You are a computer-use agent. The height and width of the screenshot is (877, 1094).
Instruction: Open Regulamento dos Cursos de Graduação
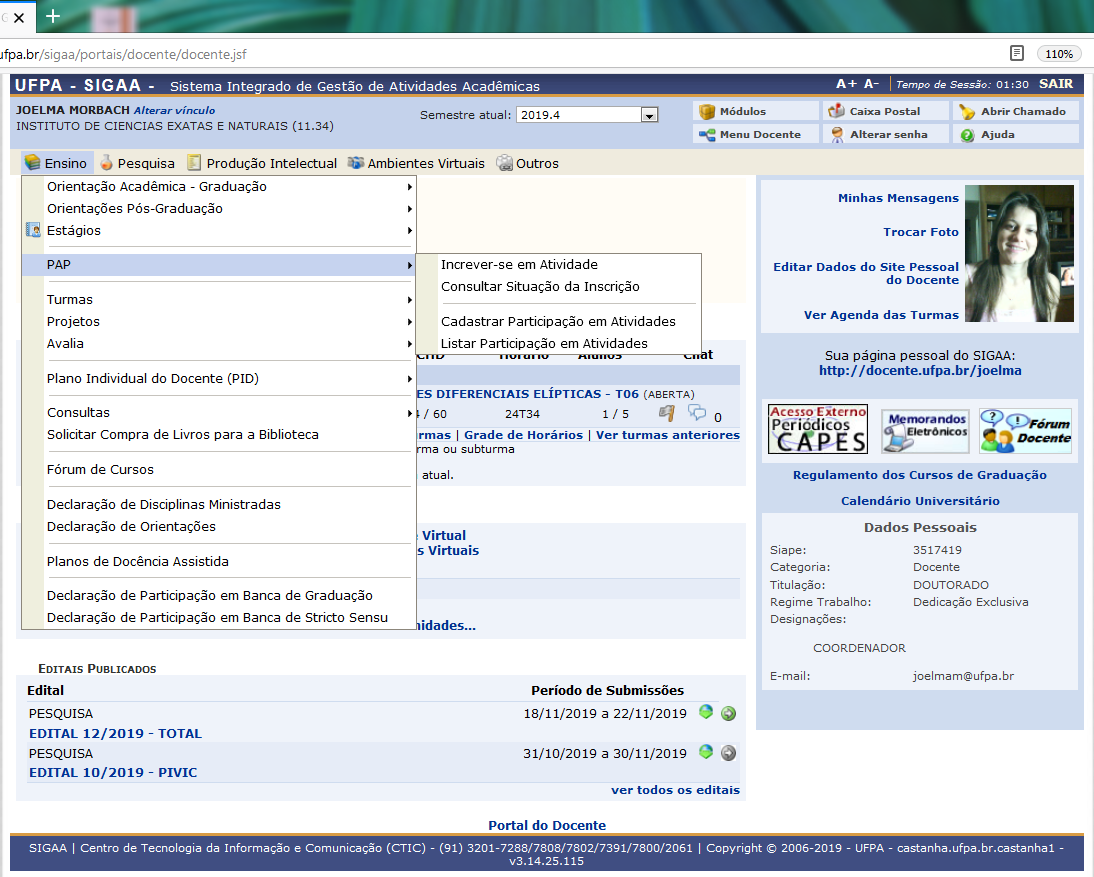[x=920, y=475]
